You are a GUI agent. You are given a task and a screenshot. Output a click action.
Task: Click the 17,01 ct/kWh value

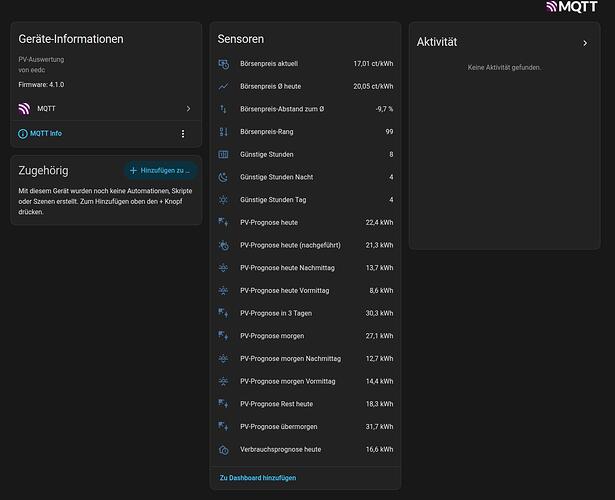coord(373,64)
